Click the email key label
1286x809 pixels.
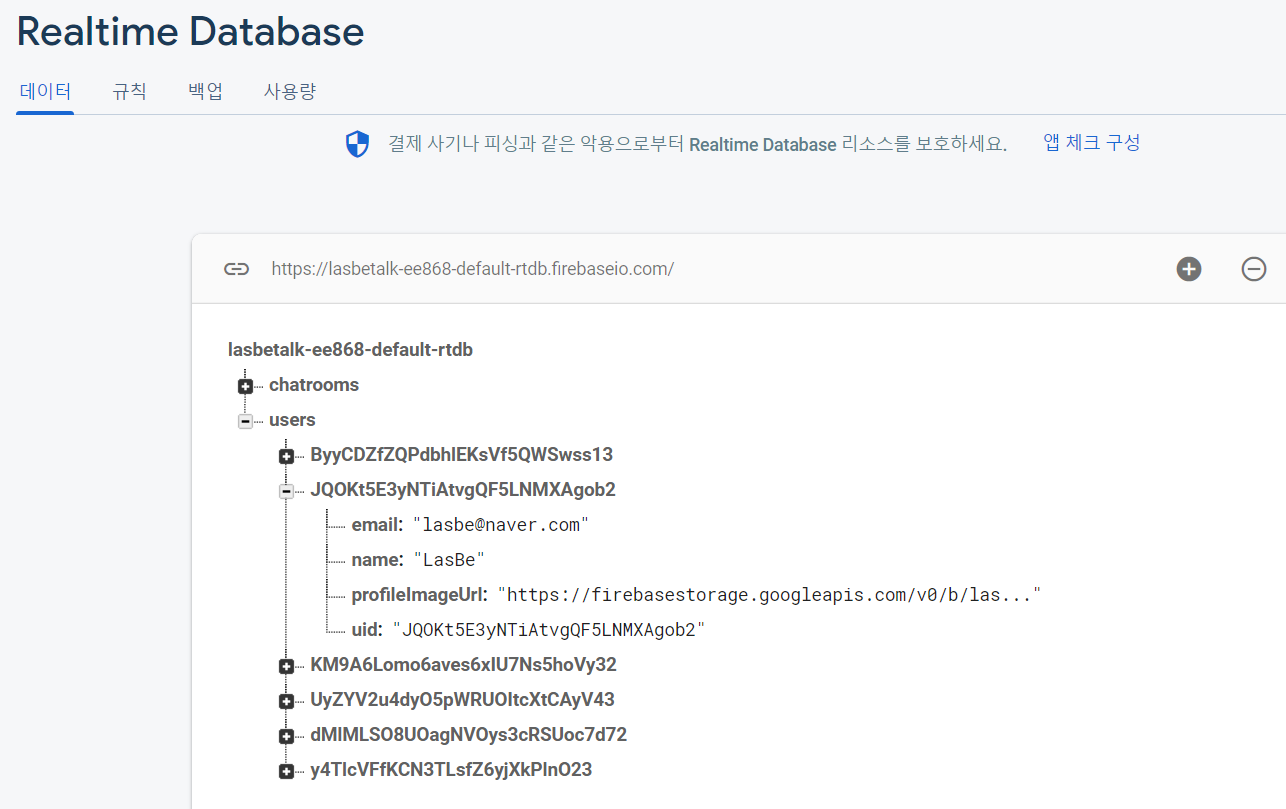point(377,525)
